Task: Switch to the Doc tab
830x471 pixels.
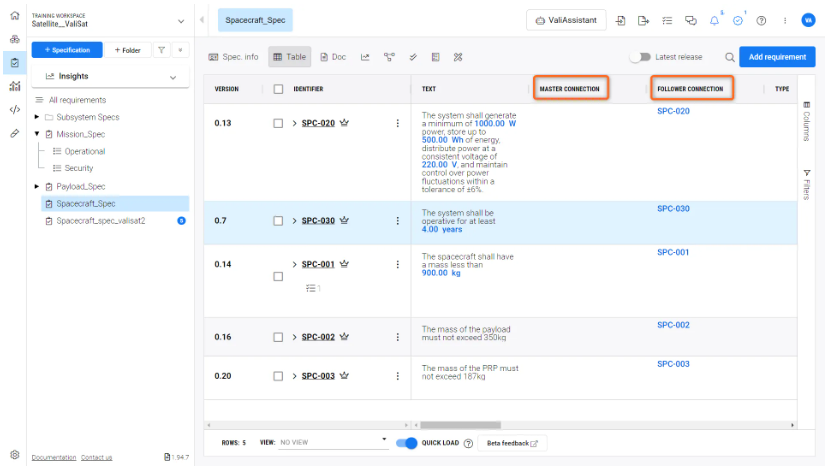Action: point(333,57)
